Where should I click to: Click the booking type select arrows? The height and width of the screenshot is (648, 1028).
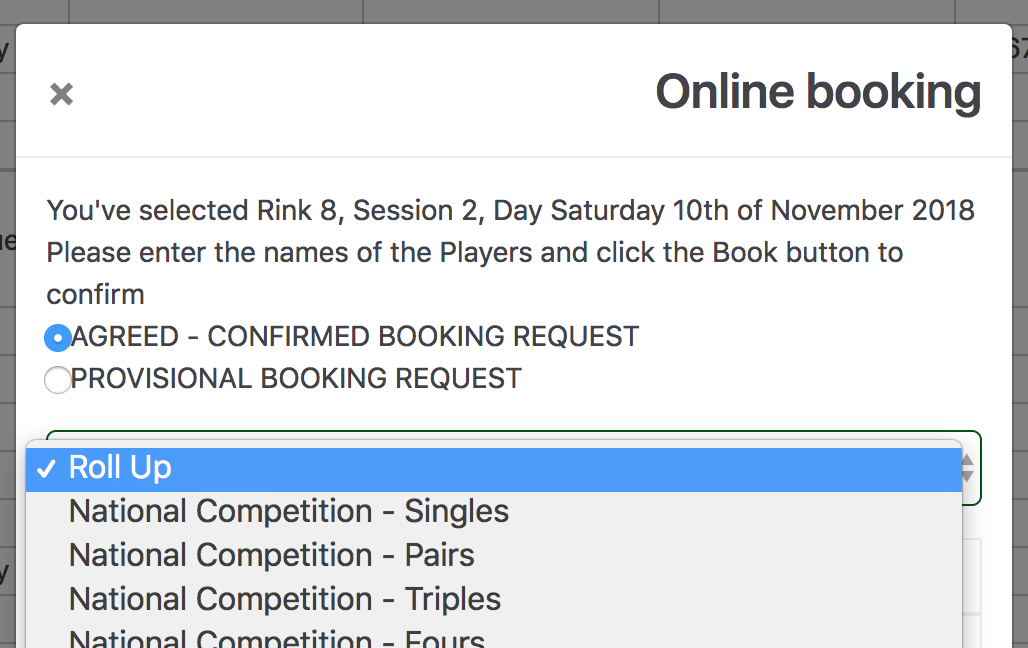point(968,468)
